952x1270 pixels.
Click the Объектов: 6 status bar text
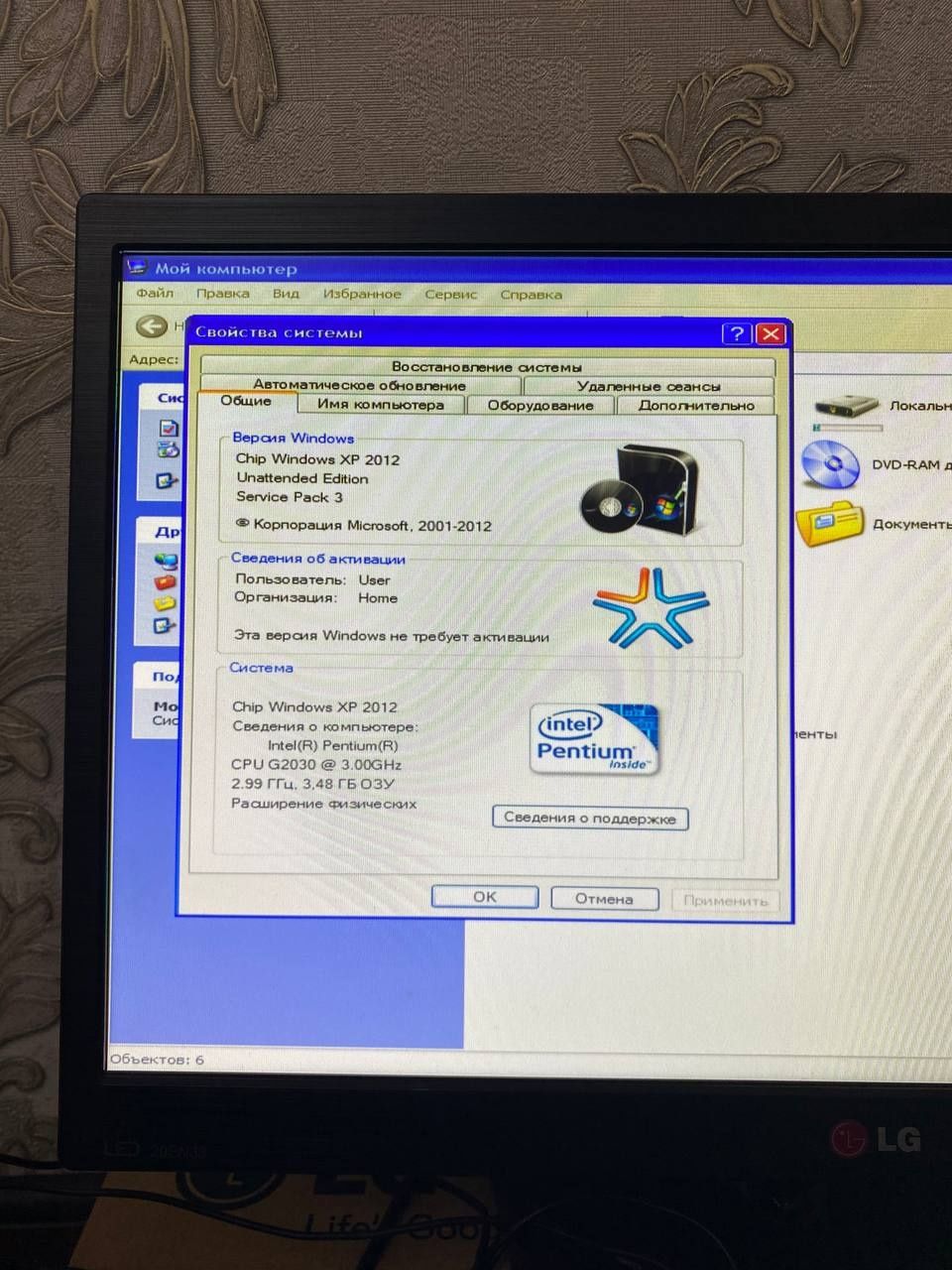[x=157, y=1059]
